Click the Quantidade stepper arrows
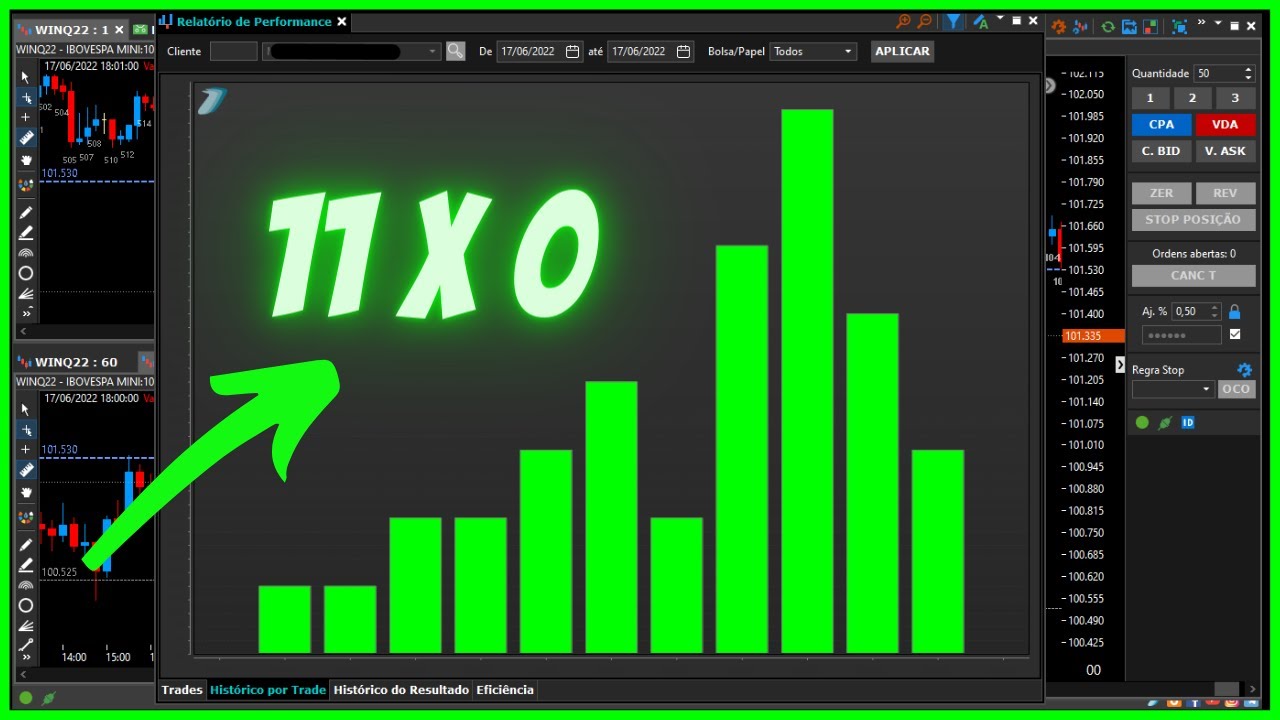Viewport: 1280px width, 720px height. click(x=1248, y=73)
